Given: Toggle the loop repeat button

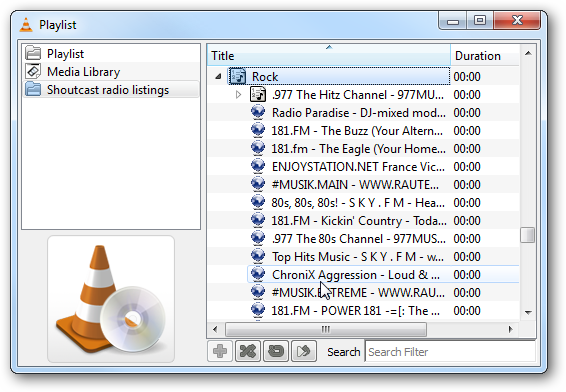Looking at the screenshot, I should click(x=276, y=351).
